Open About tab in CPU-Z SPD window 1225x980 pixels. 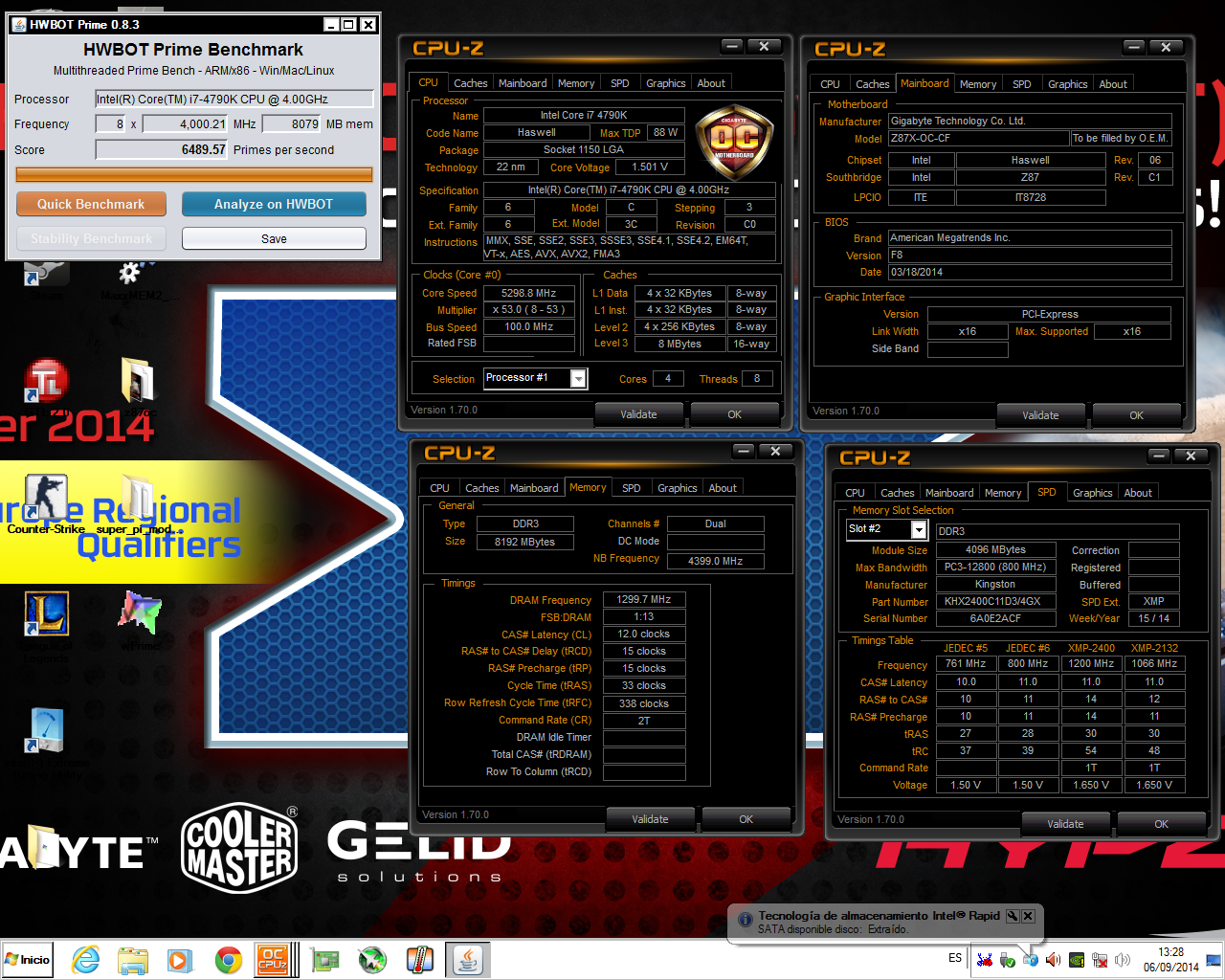pyautogui.click(x=1138, y=493)
